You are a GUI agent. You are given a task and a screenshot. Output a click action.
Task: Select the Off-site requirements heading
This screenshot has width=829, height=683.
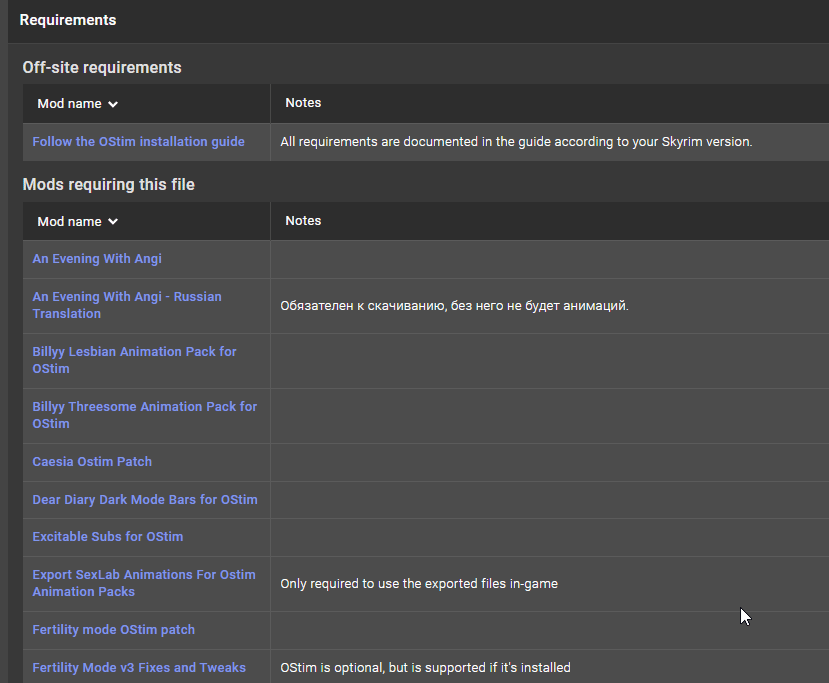tap(102, 68)
